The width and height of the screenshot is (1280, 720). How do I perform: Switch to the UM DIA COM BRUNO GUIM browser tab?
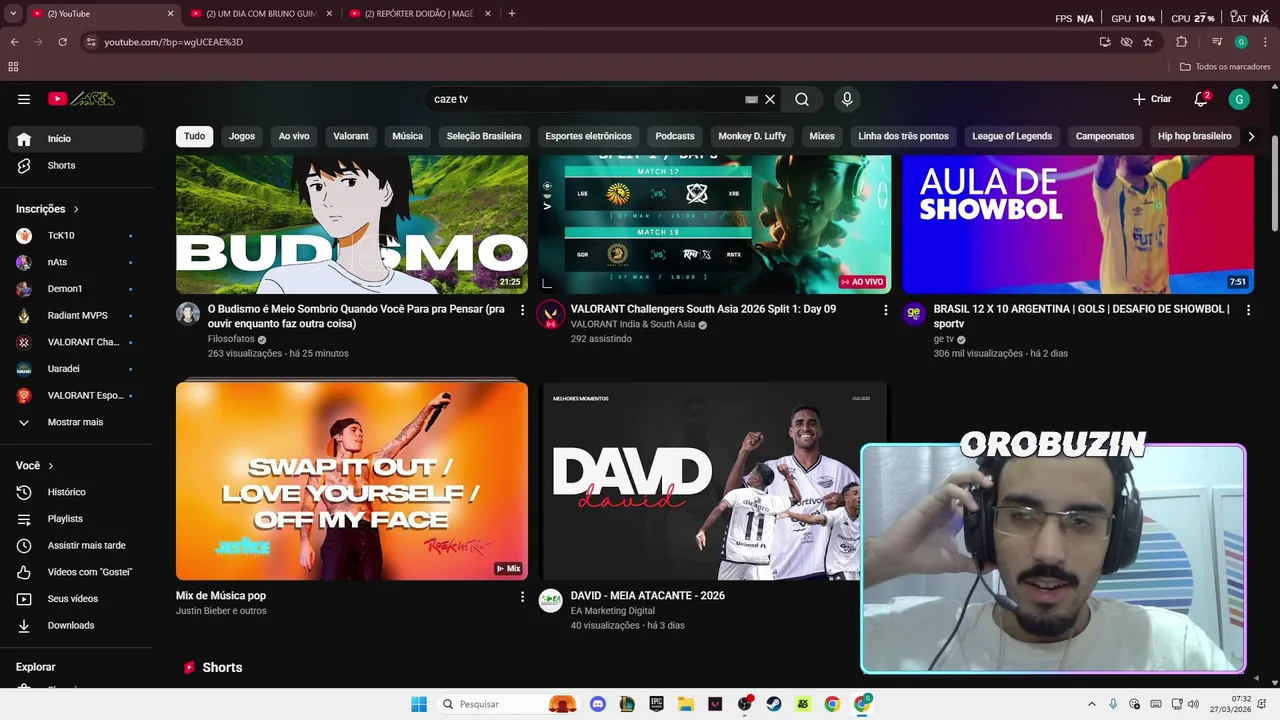click(260, 14)
